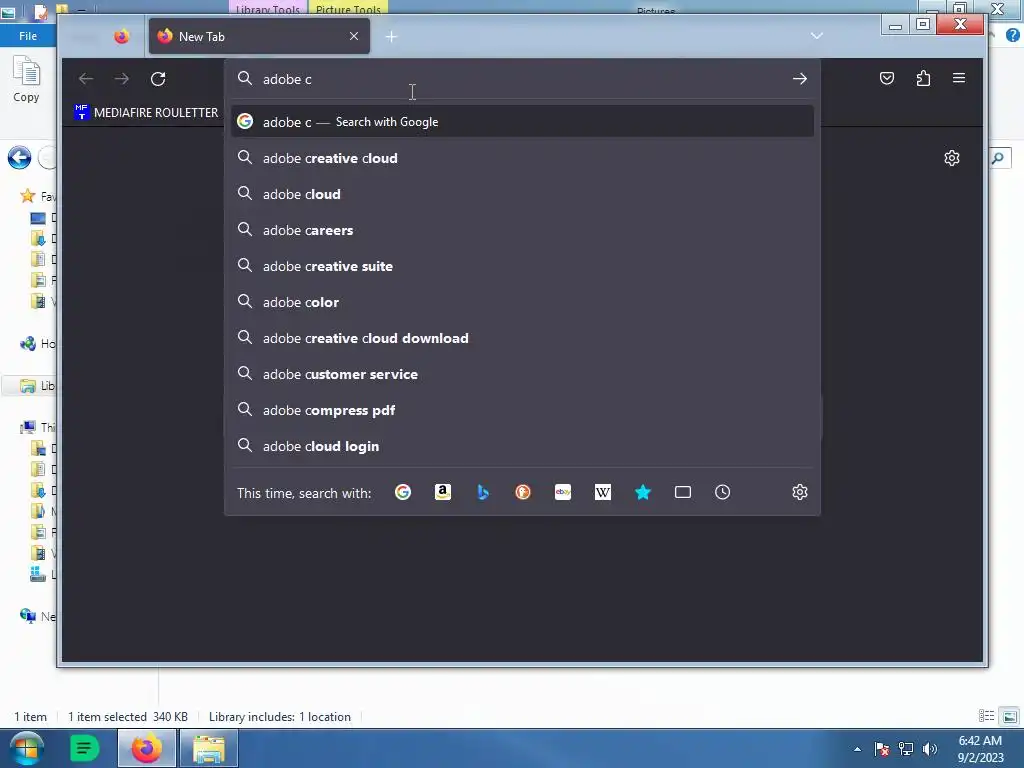Open the volume speaker tray icon
Image resolution: width=1024 pixels, height=768 pixels.
point(930,749)
